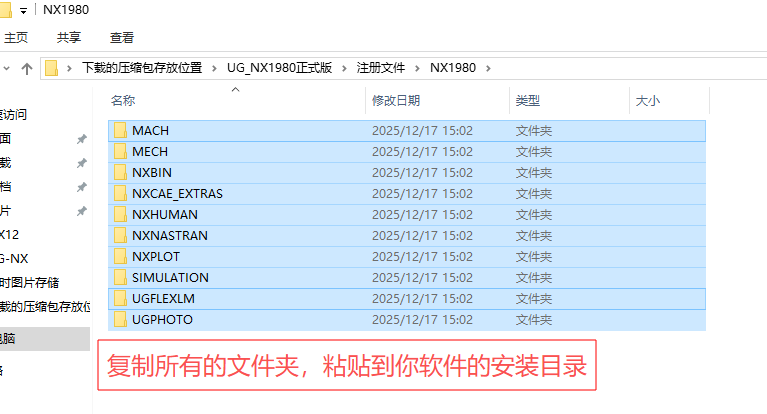Image resolution: width=767 pixels, height=414 pixels.
Task: Click 访问 quick access heading in sidebar
Action: coord(14,115)
